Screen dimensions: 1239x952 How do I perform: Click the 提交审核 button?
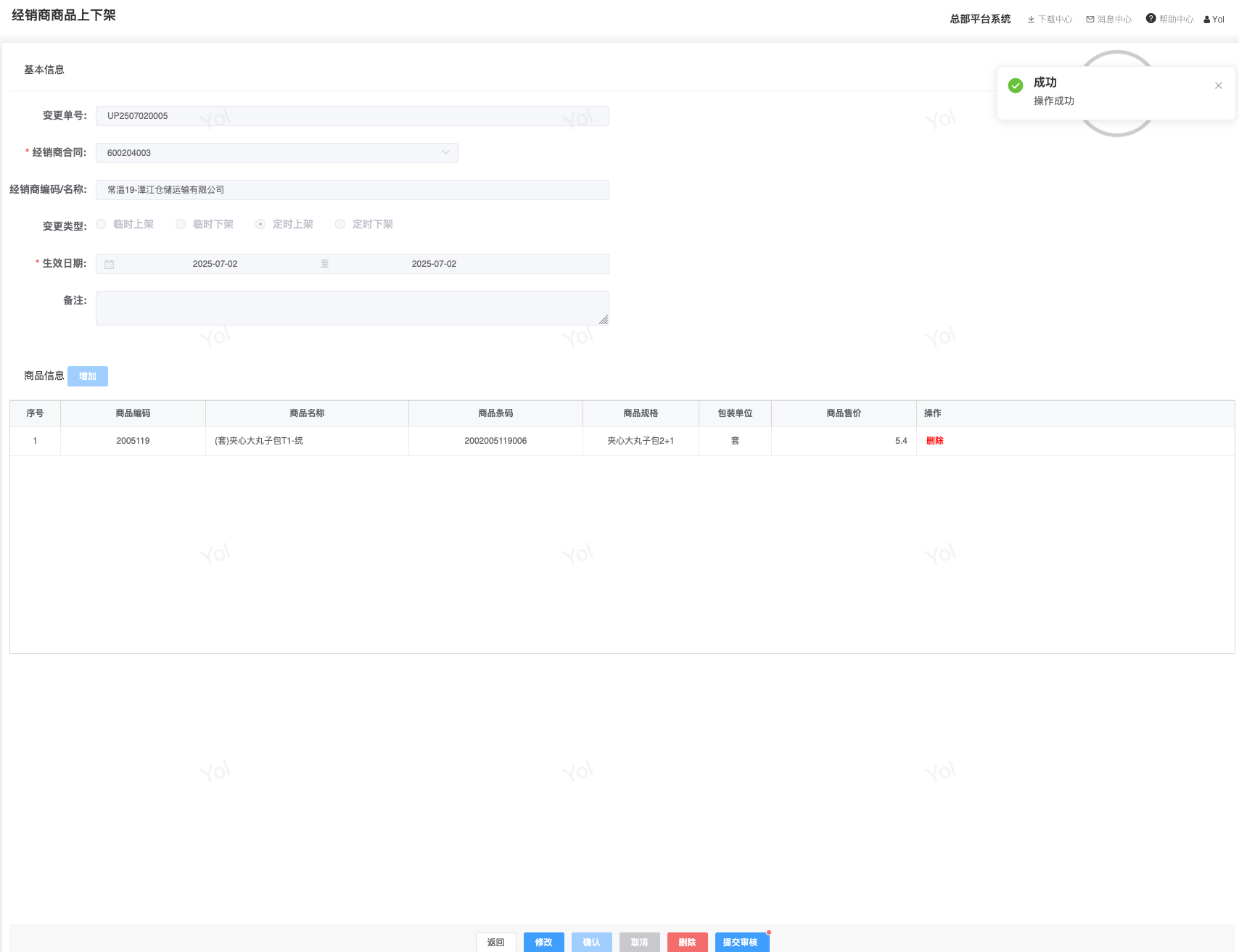click(x=741, y=942)
